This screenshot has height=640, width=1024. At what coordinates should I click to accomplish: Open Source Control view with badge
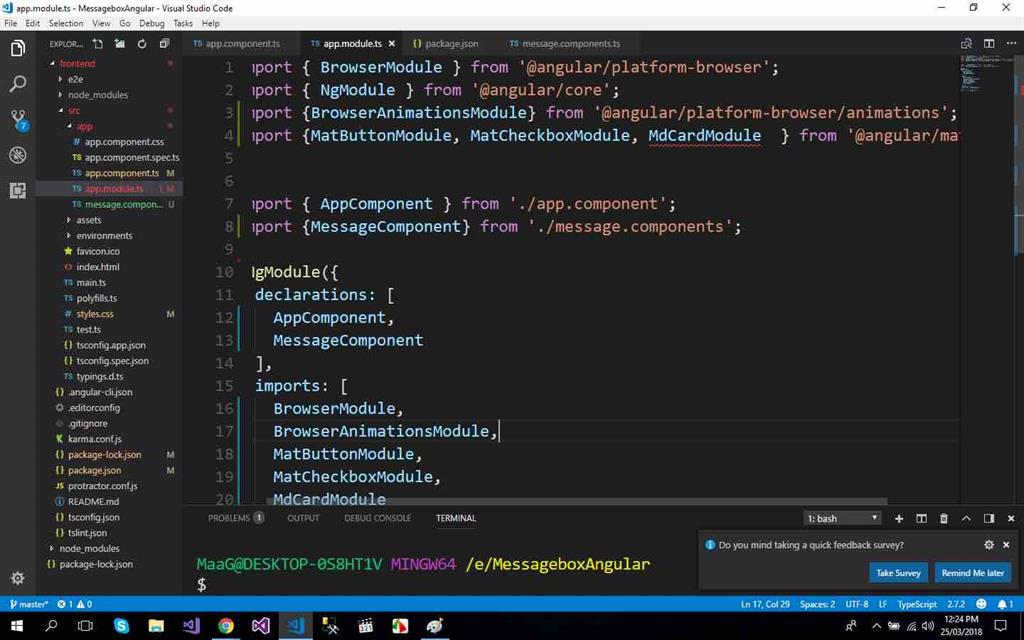18,120
